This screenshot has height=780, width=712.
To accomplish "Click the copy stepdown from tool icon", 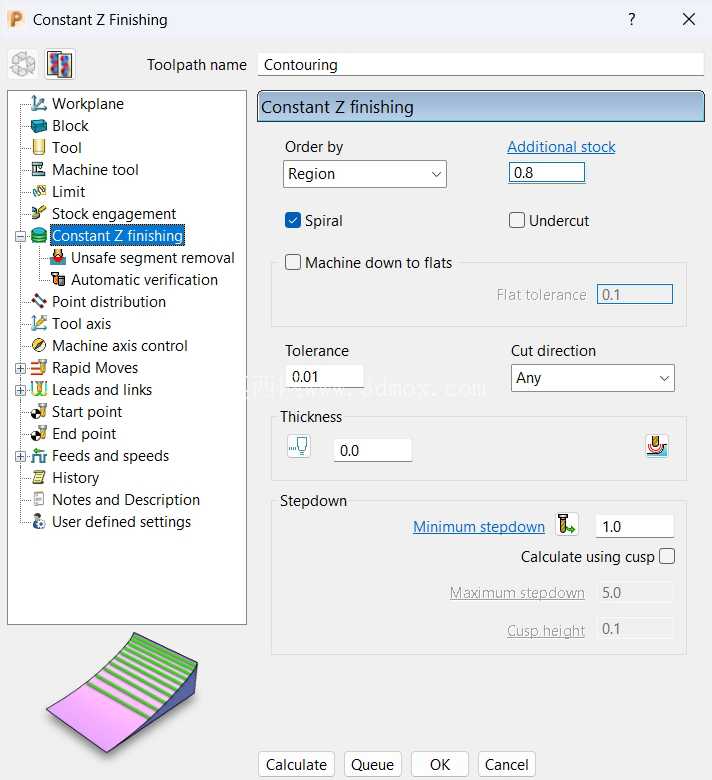I will (x=567, y=524).
